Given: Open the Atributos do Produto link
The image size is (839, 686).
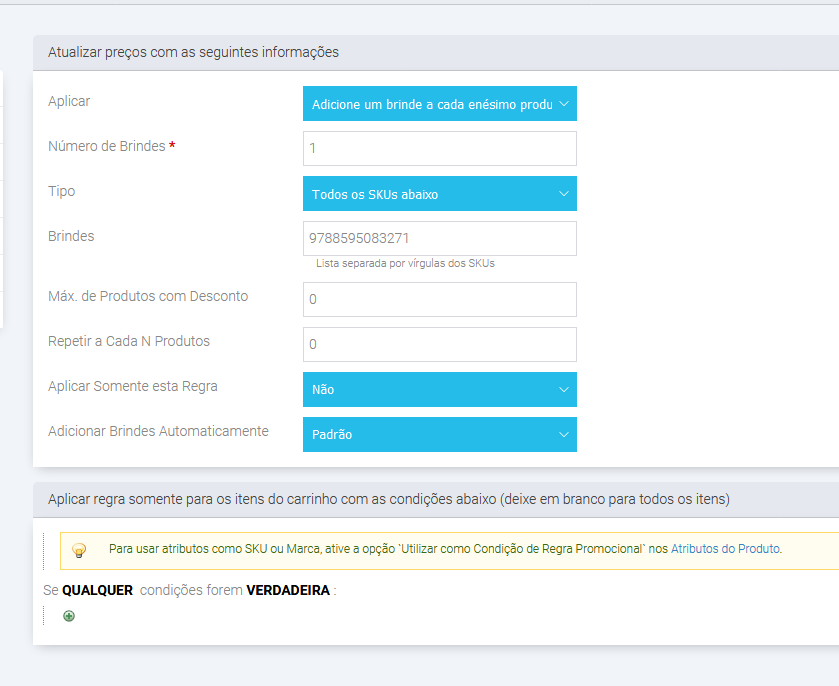Looking at the screenshot, I should [725, 549].
